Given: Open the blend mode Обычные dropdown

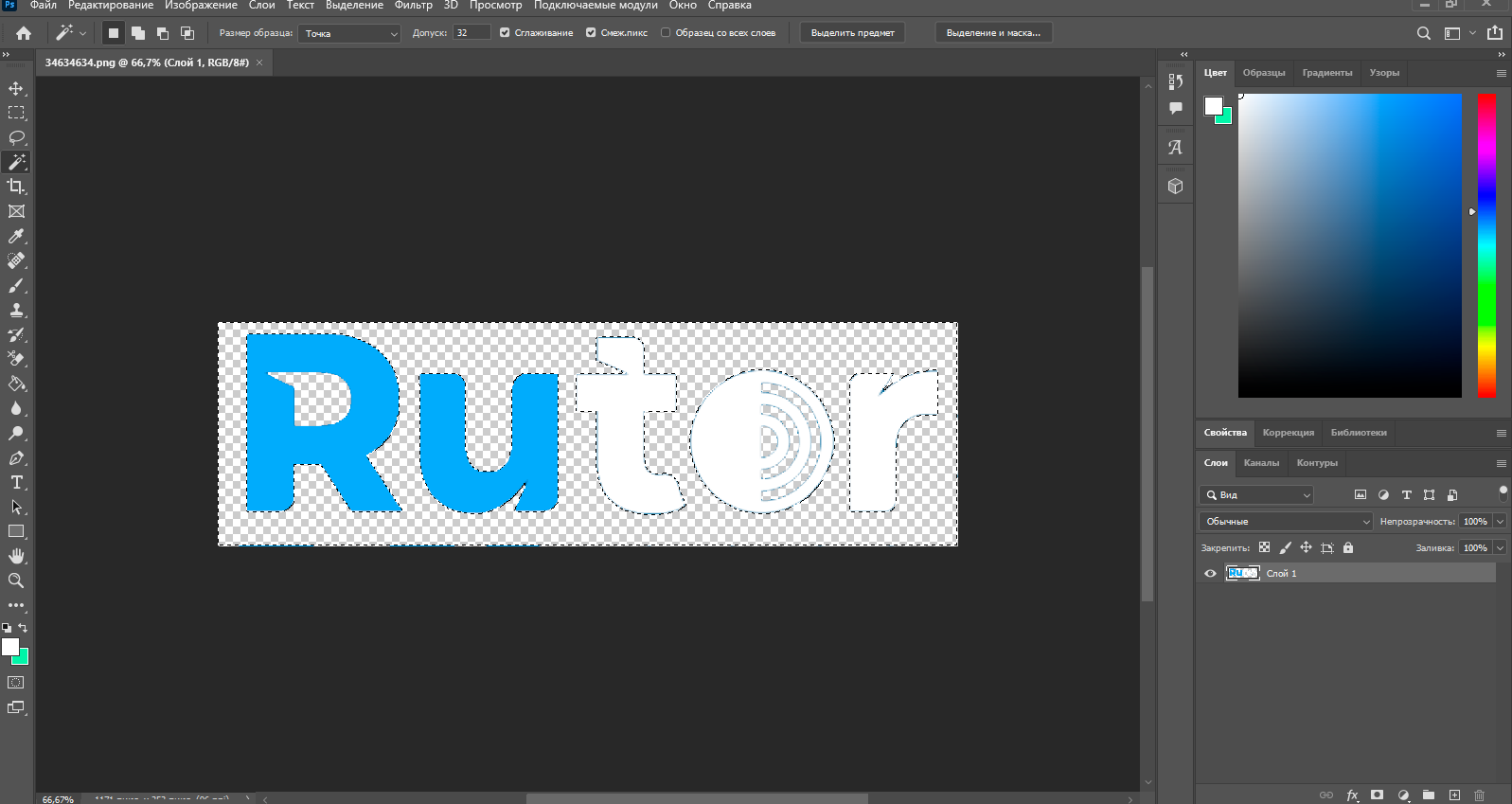Looking at the screenshot, I should [1286, 521].
